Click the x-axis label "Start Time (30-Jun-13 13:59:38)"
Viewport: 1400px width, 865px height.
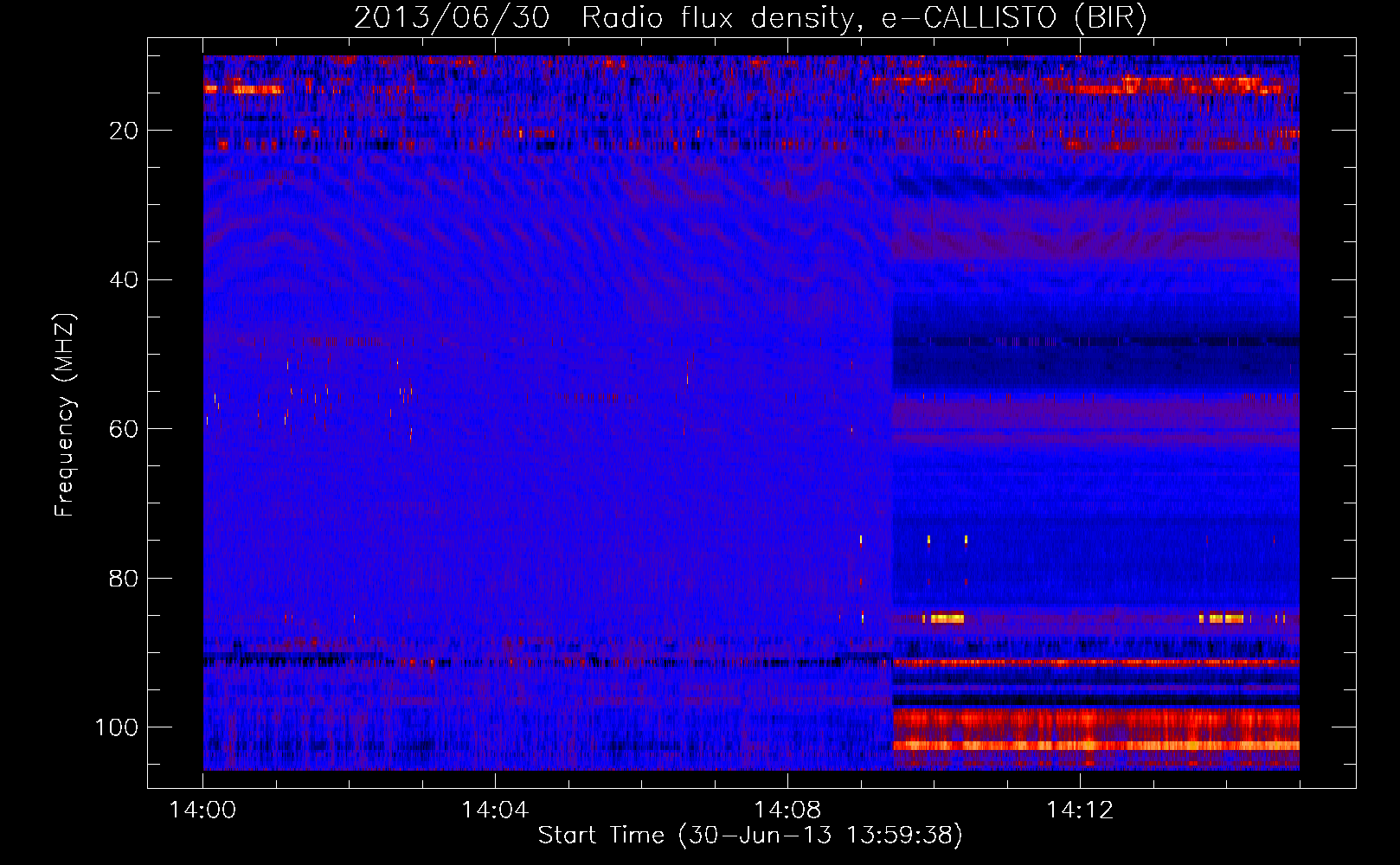pyautogui.click(x=750, y=836)
